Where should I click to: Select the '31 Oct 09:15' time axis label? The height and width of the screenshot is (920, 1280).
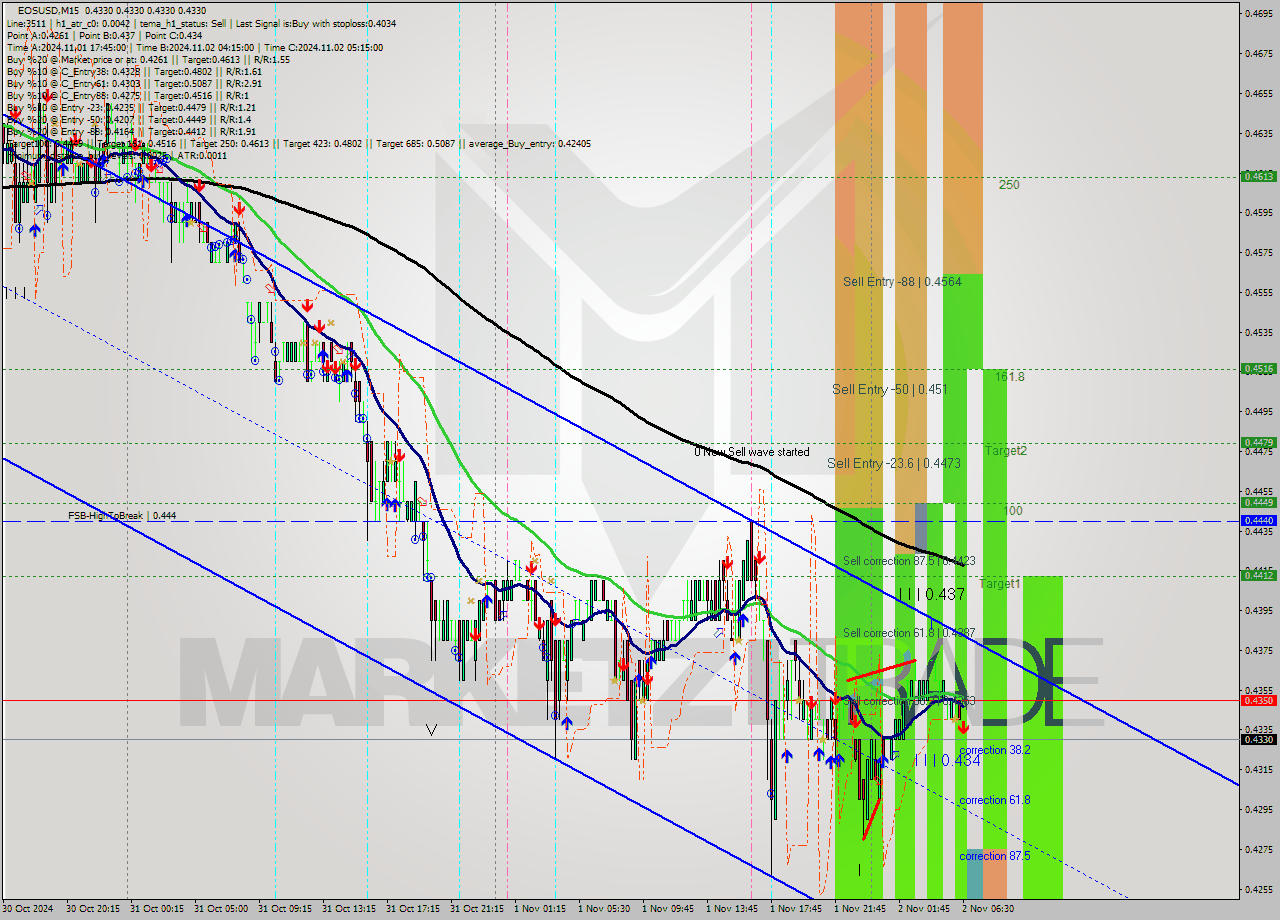[x=285, y=909]
